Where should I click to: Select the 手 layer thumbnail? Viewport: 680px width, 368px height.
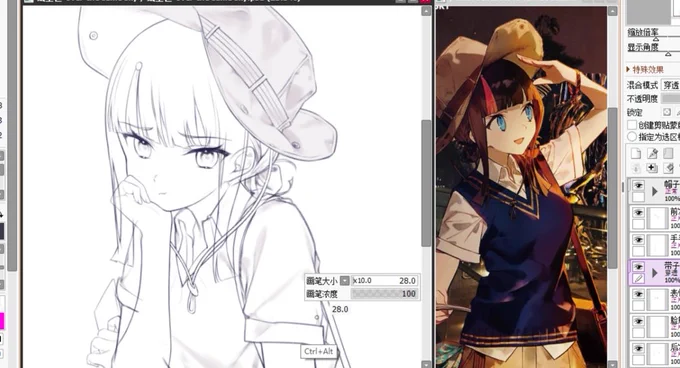click(x=657, y=245)
